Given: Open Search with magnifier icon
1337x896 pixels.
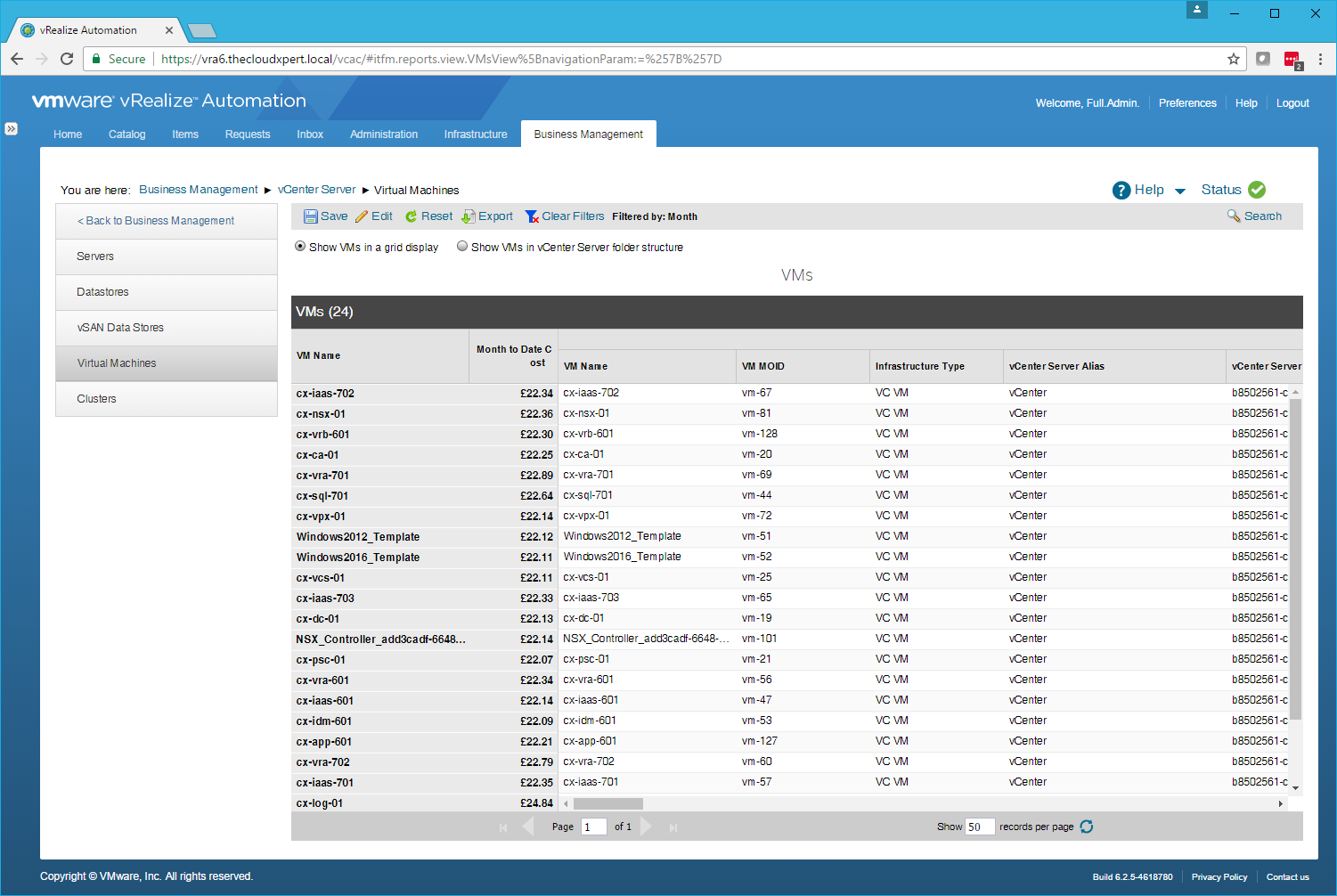Looking at the screenshot, I should pos(1234,216).
